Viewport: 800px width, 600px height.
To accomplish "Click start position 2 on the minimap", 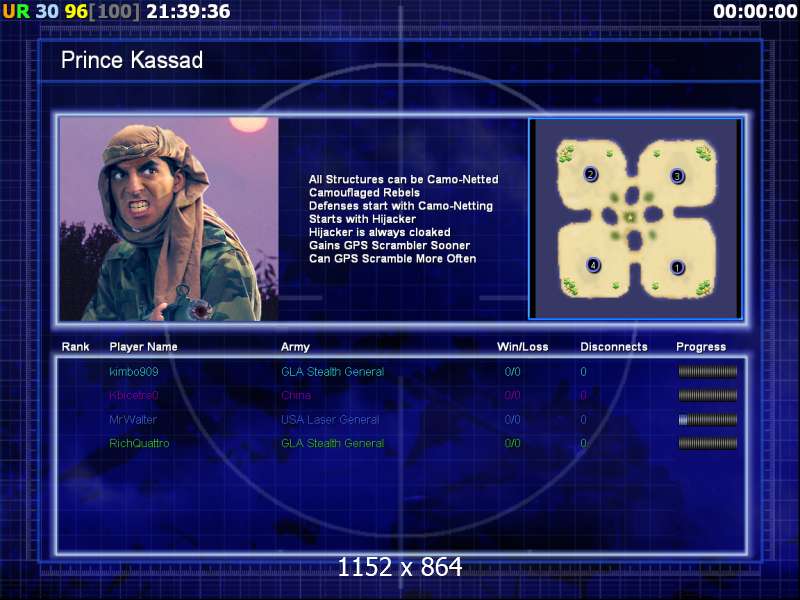I will pyautogui.click(x=590, y=174).
